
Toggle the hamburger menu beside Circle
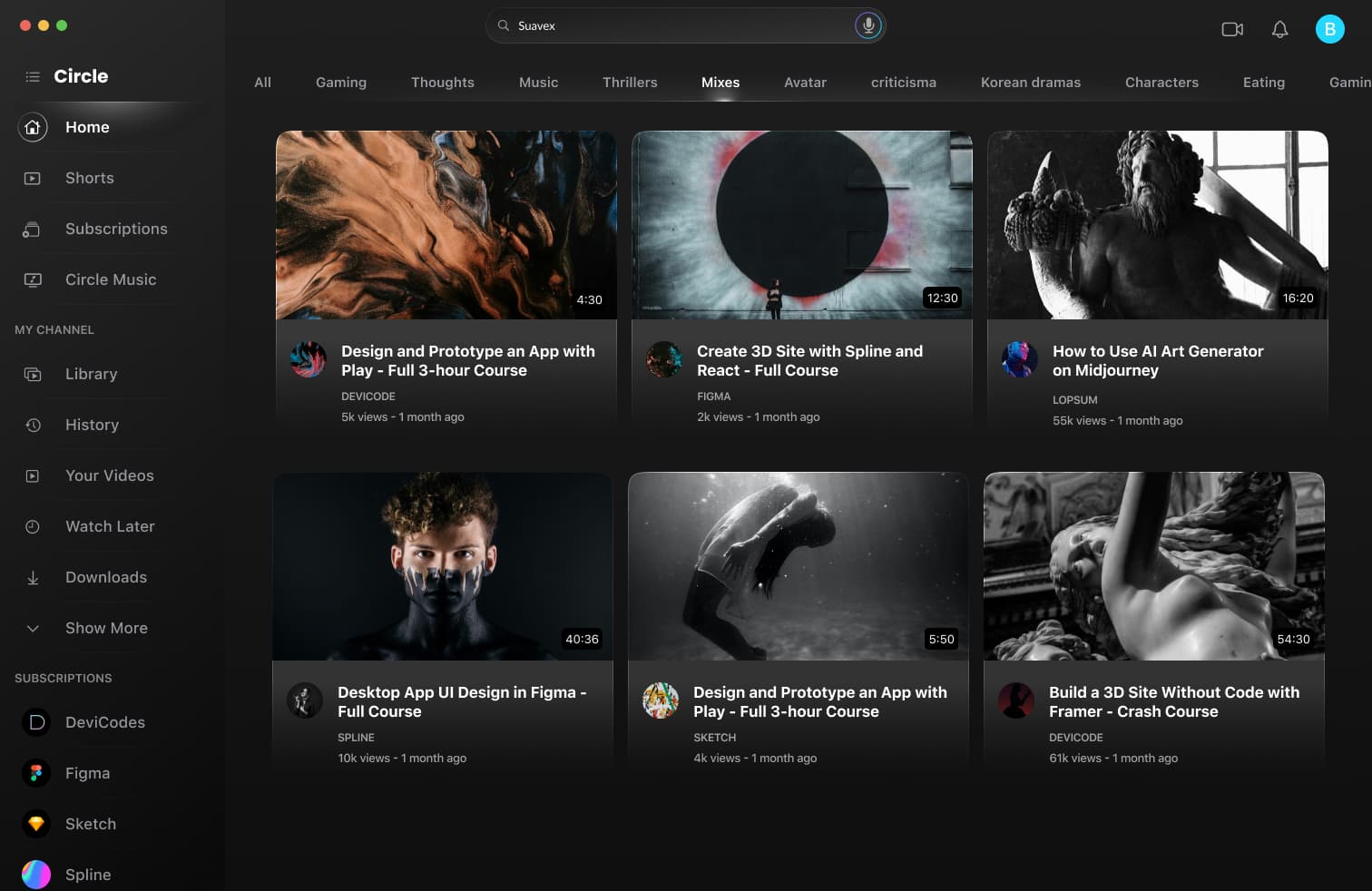(x=33, y=77)
